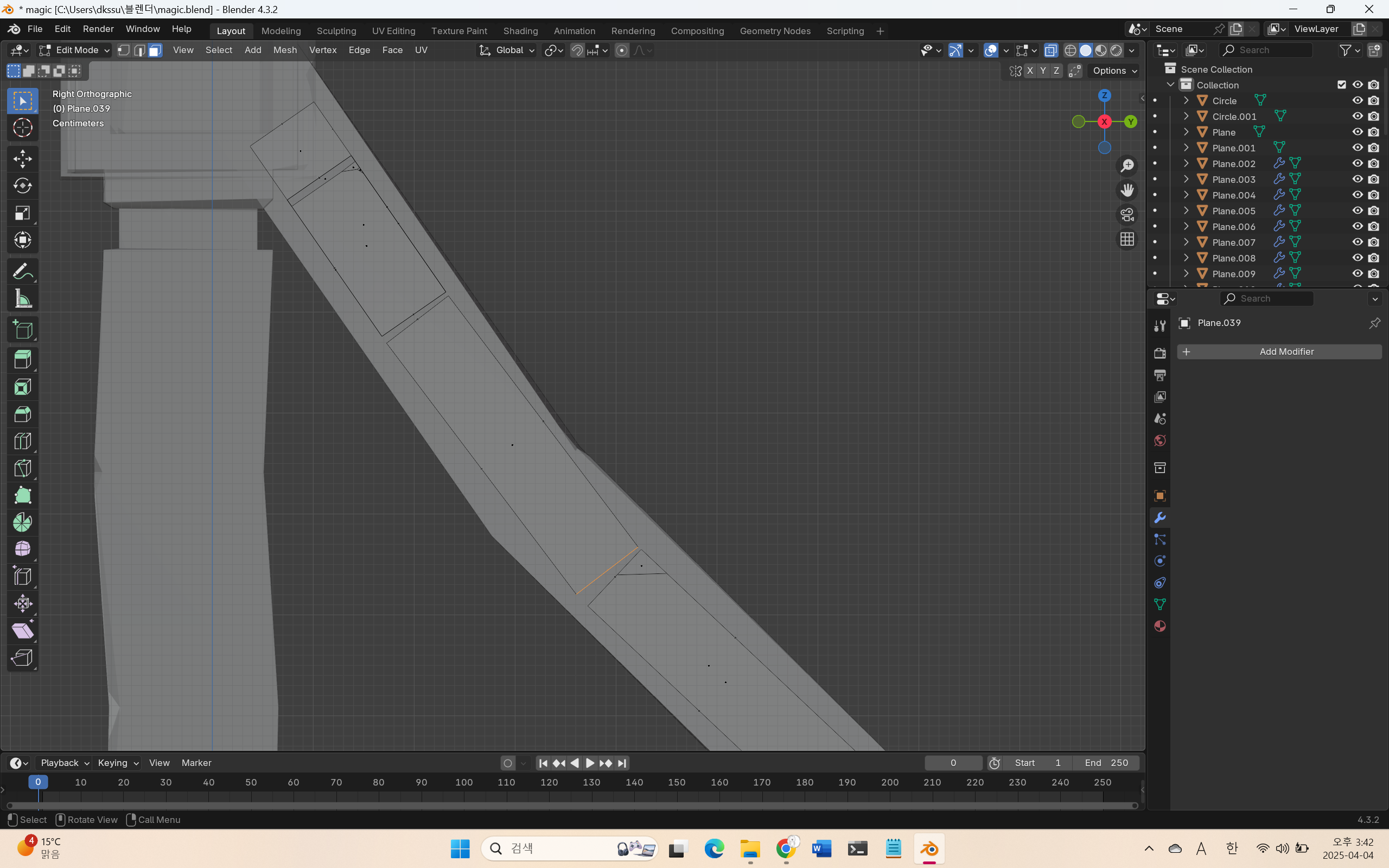Open Chrome from the taskbar
1389x868 pixels.
pyautogui.click(x=786, y=848)
